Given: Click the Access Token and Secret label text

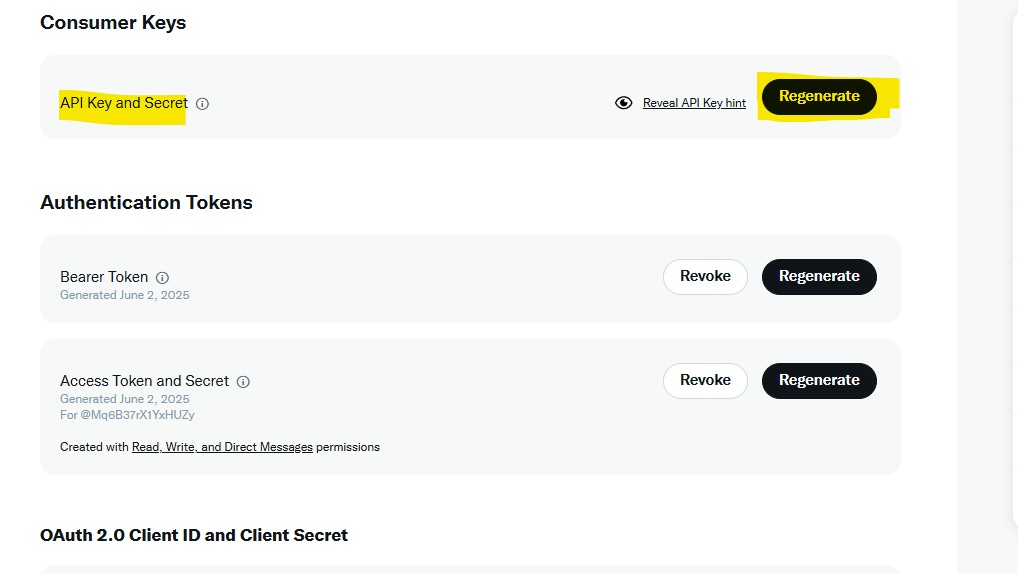Looking at the screenshot, I should pyautogui.click(x=144, y=381).
